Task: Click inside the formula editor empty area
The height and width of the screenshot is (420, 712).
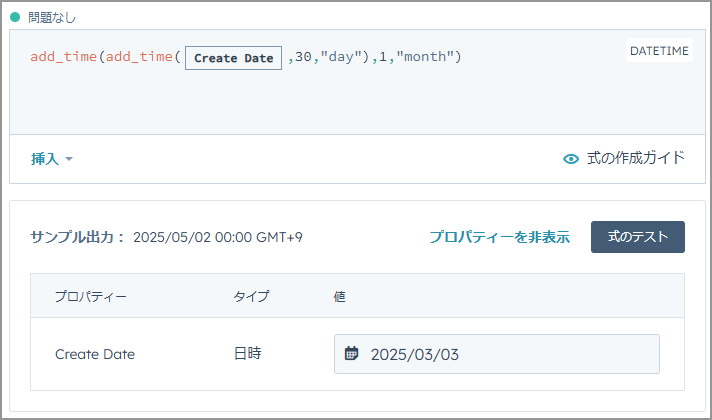Action: (x=357, y=102)
